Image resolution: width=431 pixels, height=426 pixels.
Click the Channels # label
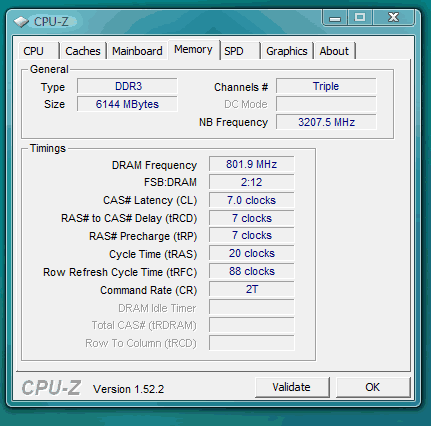tap(241, 87)
